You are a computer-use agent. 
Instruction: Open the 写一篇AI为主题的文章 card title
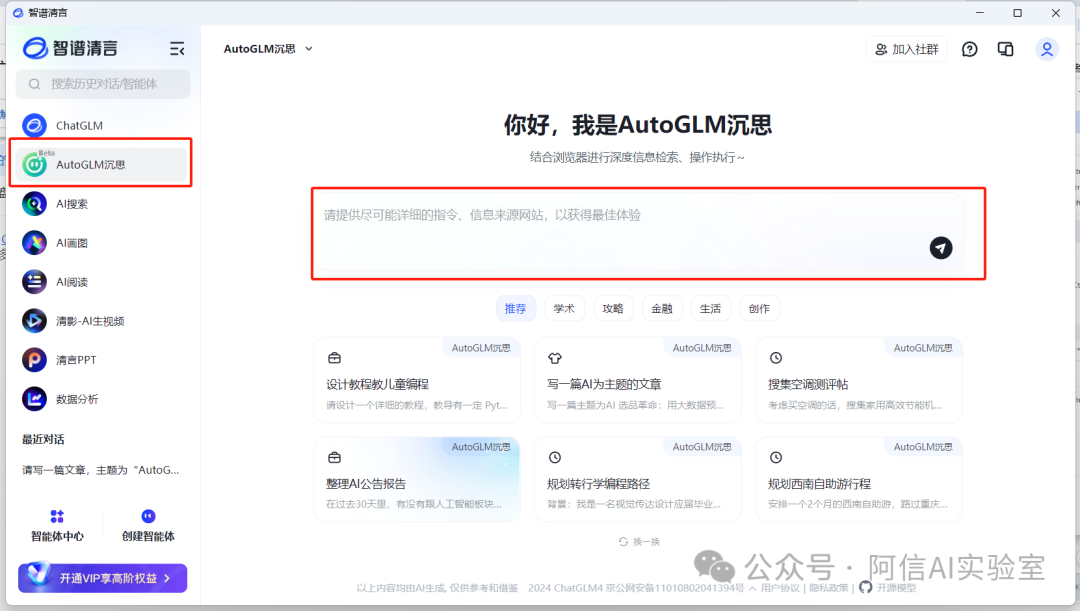click(604, 384)
